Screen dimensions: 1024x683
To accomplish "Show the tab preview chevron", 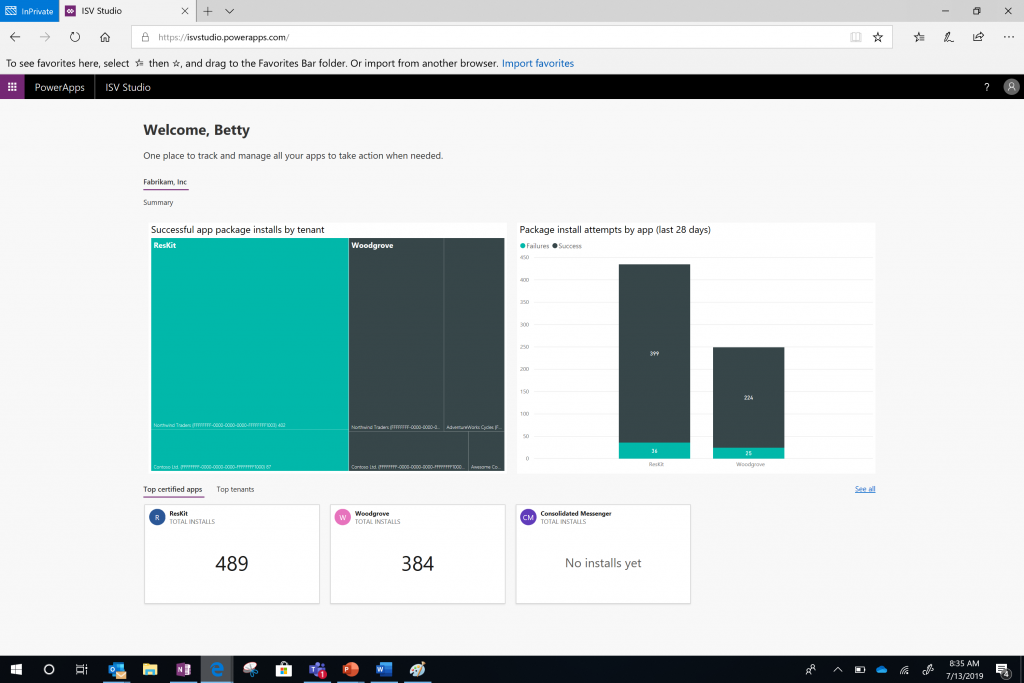I will 229,11.
